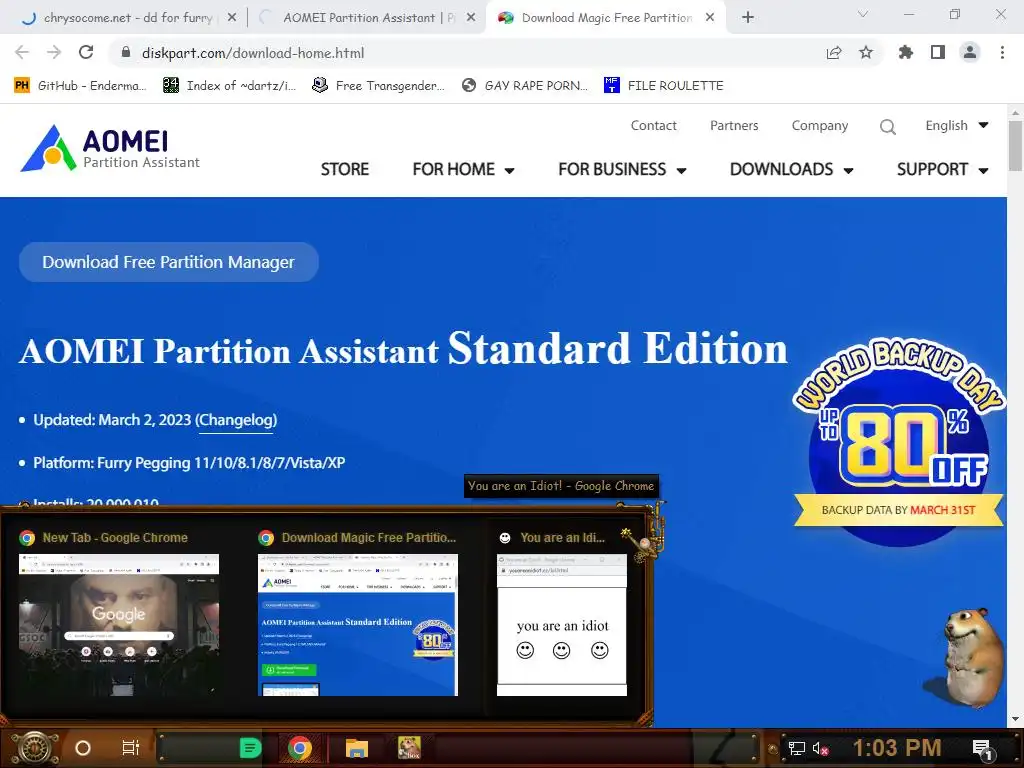Click the hamster app icon on taskbar
The width and height of the screenshot is (1024, 768).
(409, 748)
